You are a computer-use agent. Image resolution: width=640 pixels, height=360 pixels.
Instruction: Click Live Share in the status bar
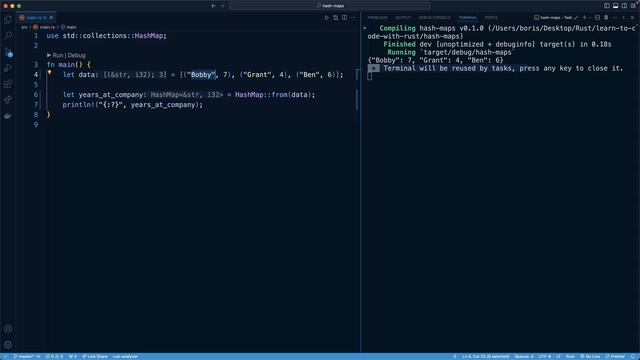pyautogui.click(x=95, y=356)
